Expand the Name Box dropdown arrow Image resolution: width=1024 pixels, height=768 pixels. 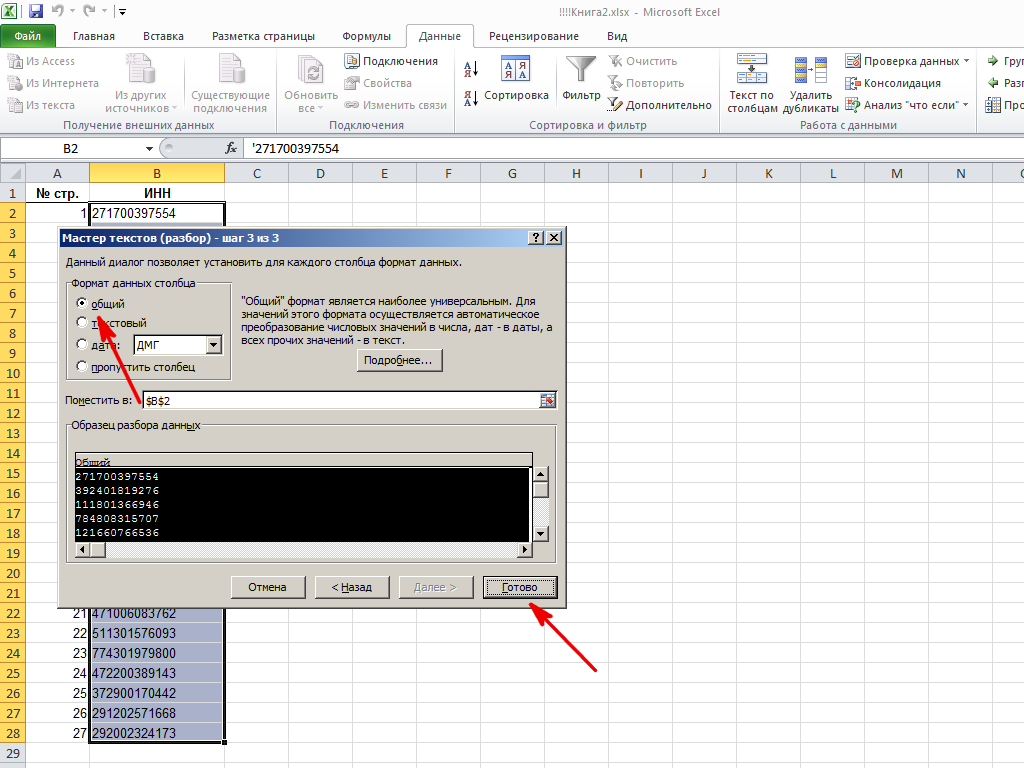point(149,149)
